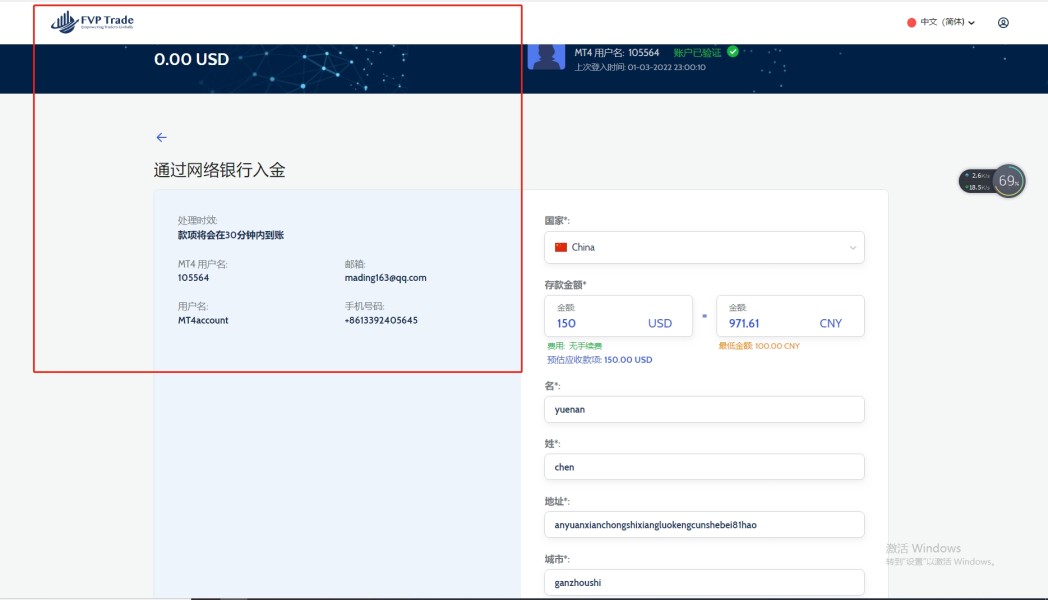
Task: Expand the country dropdown showing China
Action: 704,247
